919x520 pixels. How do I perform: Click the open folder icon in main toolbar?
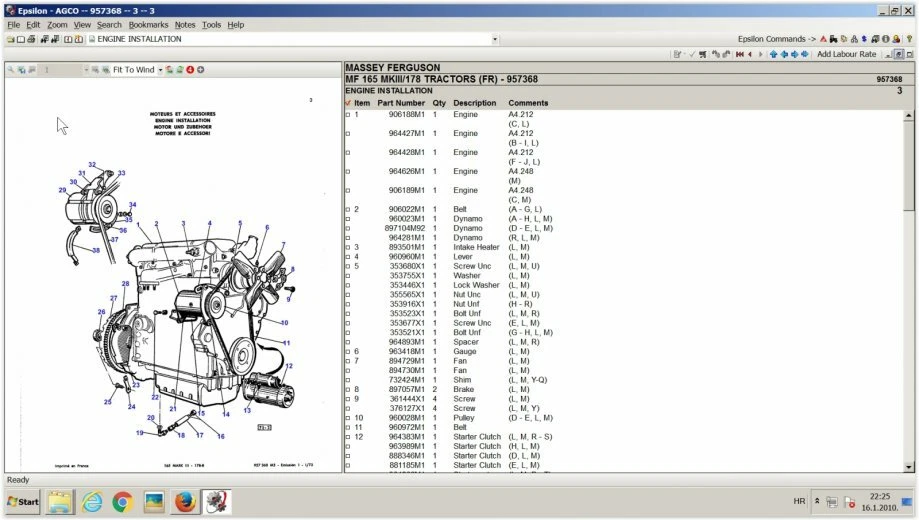click(x=11, y=39)
